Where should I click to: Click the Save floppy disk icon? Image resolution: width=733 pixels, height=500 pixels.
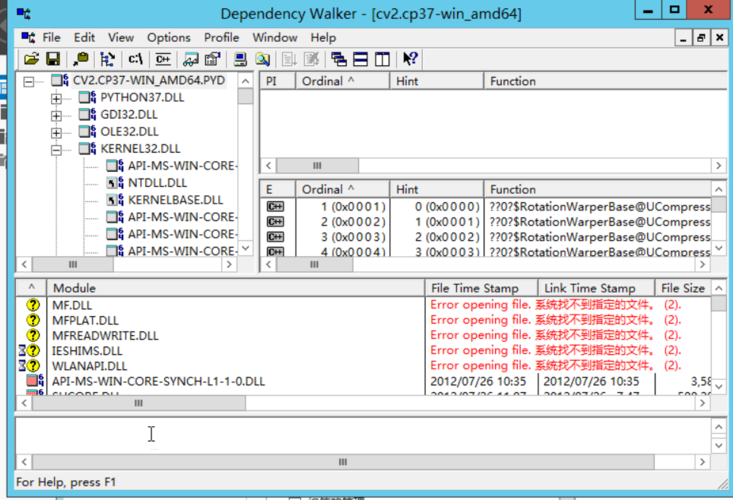[53, 59]
